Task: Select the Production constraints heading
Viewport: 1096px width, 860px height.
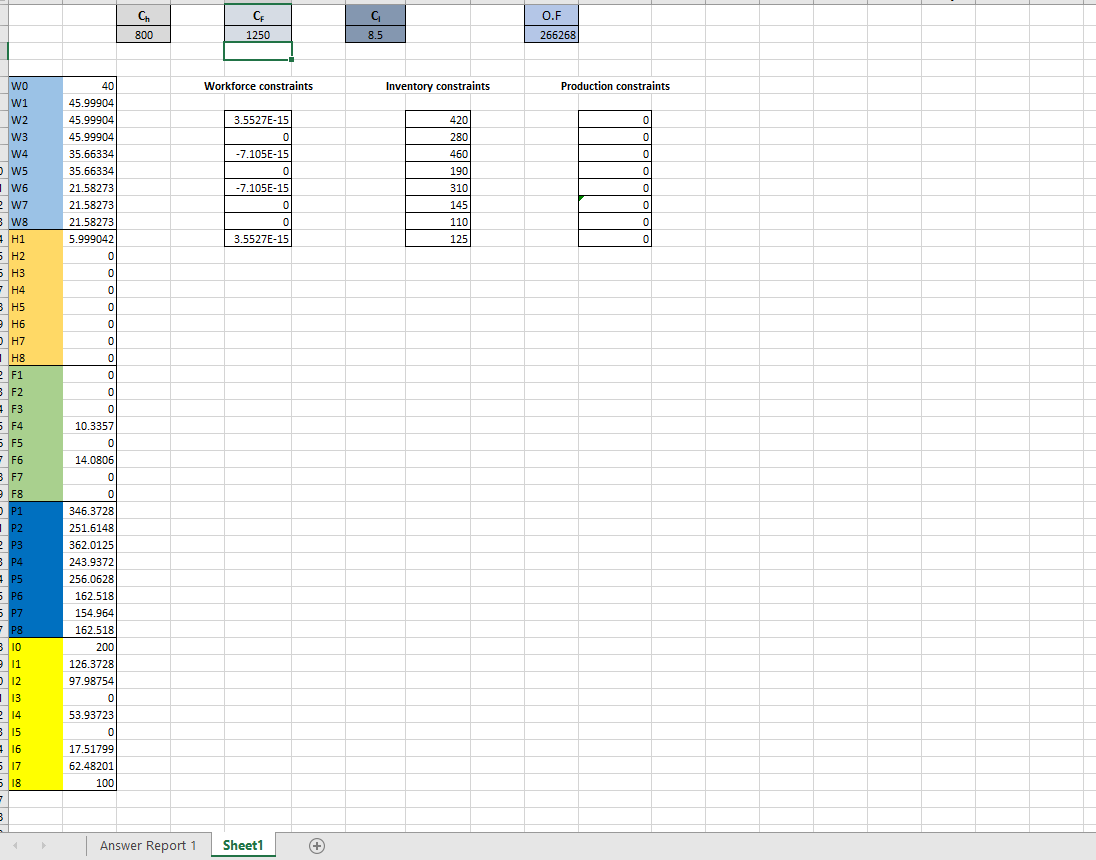Action: coord(613,86)
